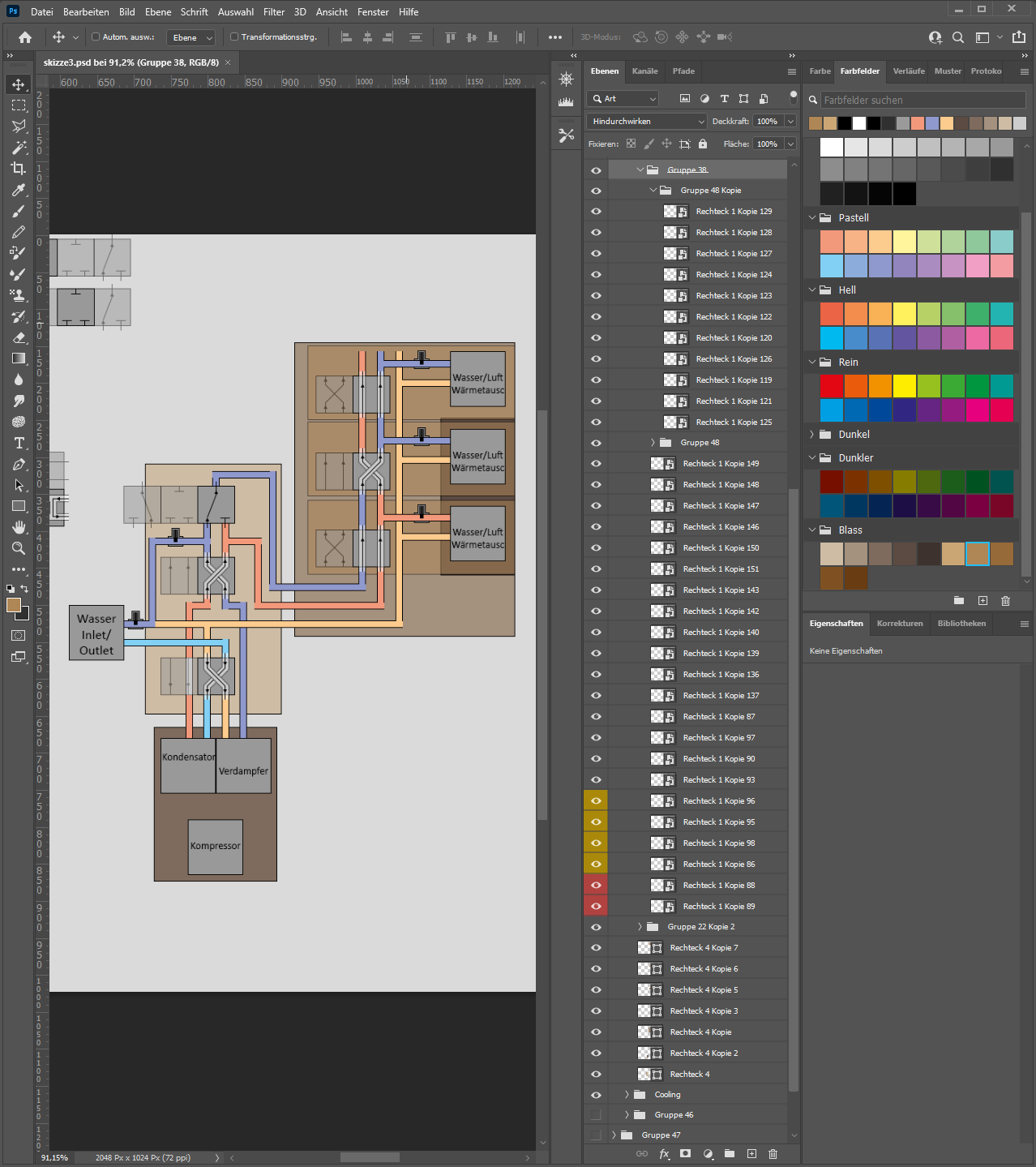This screenshot has width=1036, height=1167.
Task: Collapse the Gruppe 38 layer group
Action: (640, 170)
